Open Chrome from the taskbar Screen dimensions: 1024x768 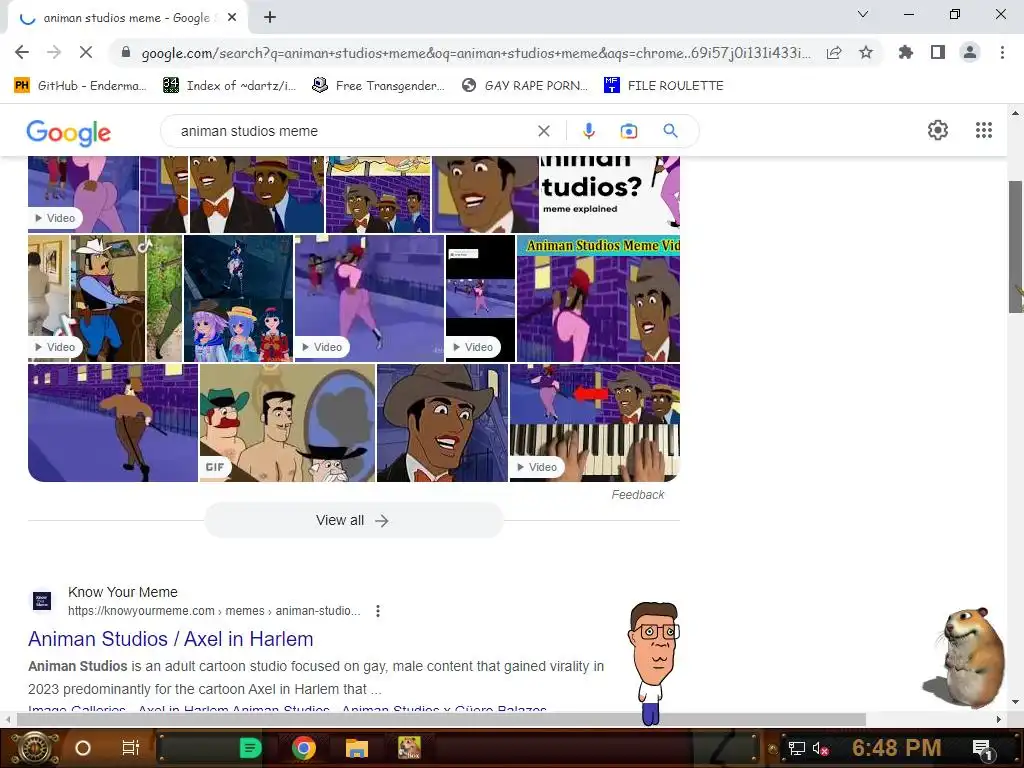tap(304, 748)
